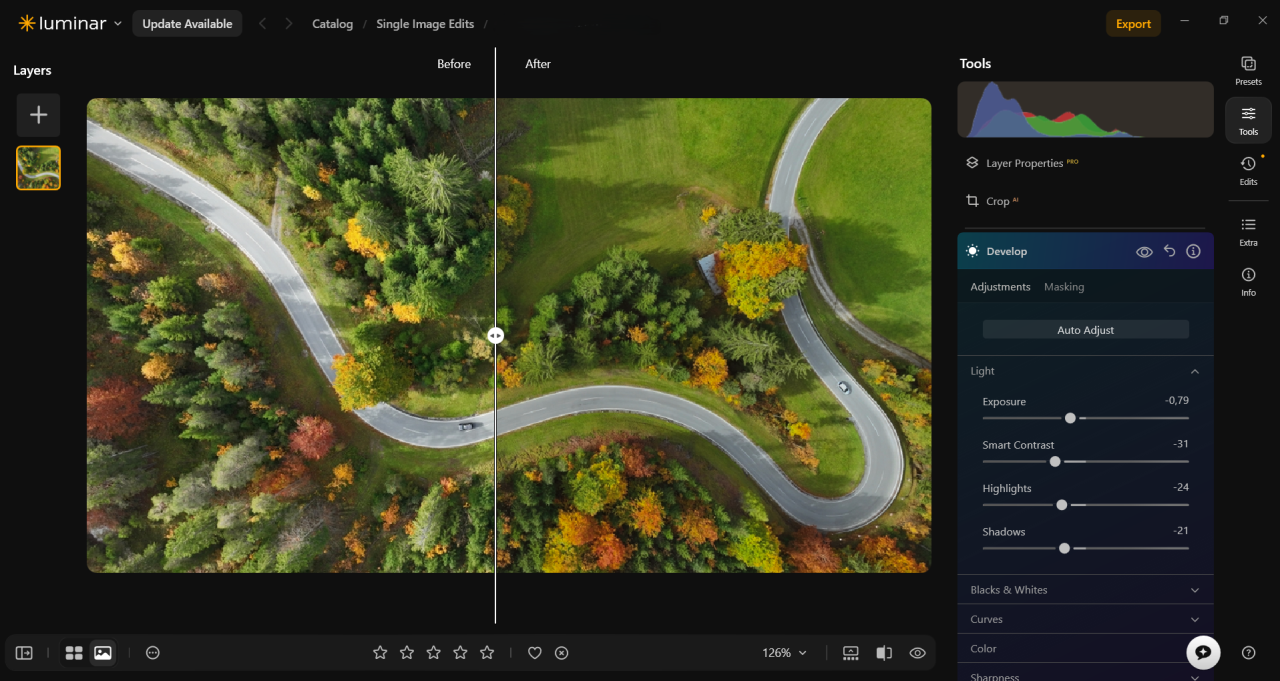
Task: Rate photo five stars
Action: point(487,653)
